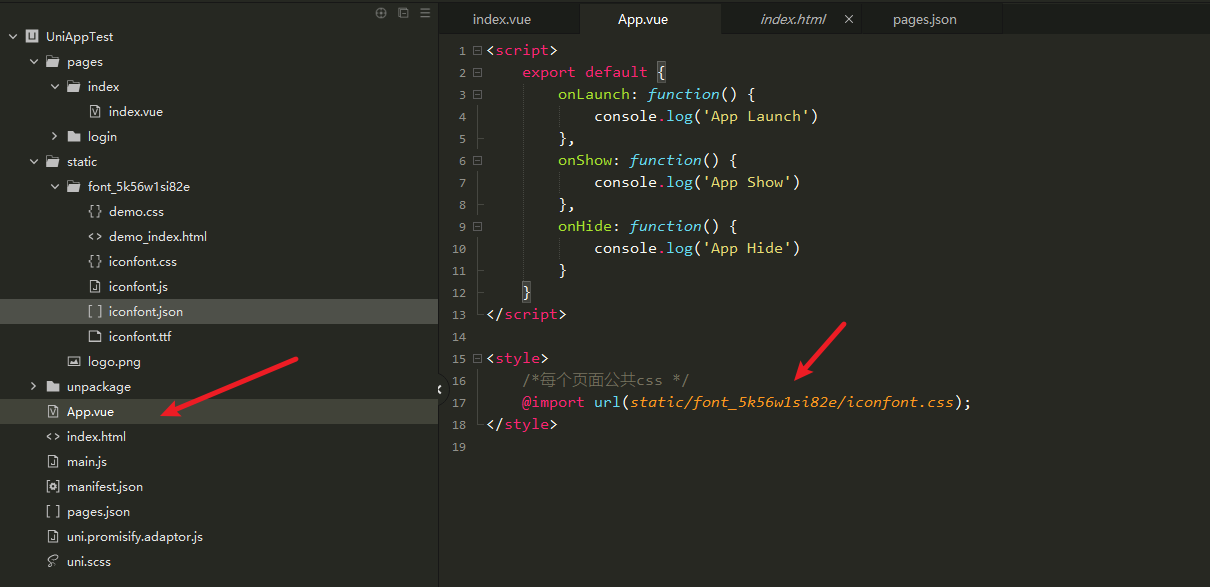Click the login folder icon
This screenshot has height=587, width=1210.
74,137
